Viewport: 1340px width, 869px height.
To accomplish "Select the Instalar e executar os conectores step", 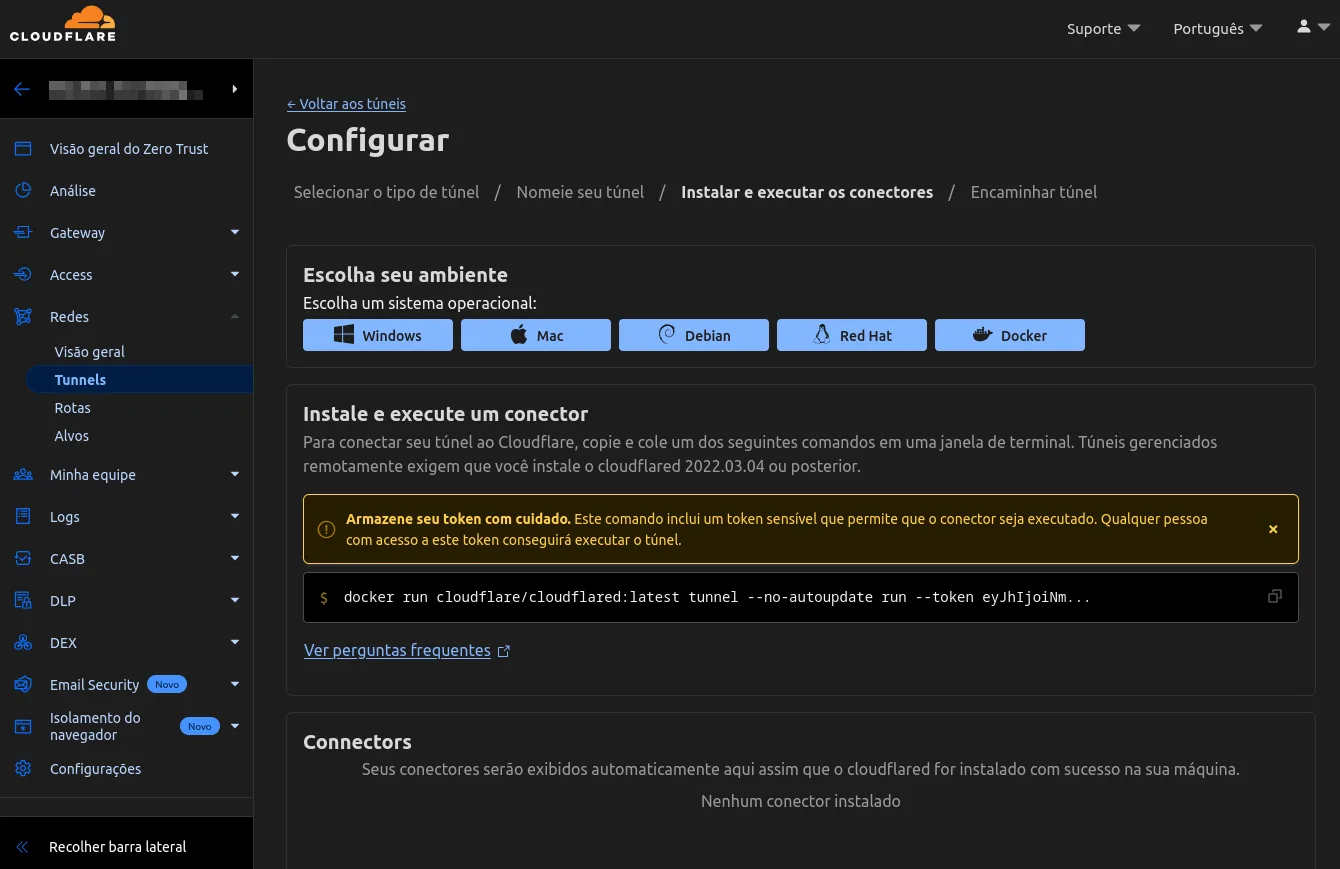I will coord(807,192).
